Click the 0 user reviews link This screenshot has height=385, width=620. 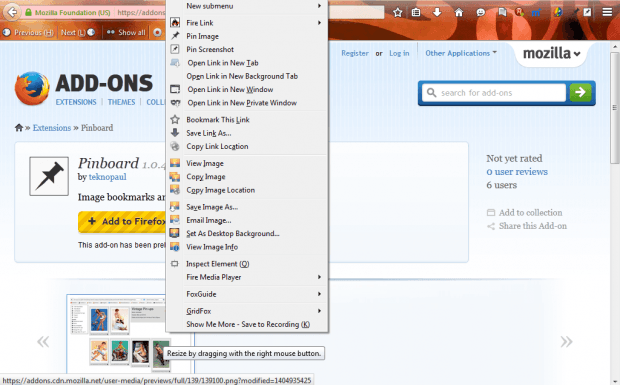coord(517,172)
